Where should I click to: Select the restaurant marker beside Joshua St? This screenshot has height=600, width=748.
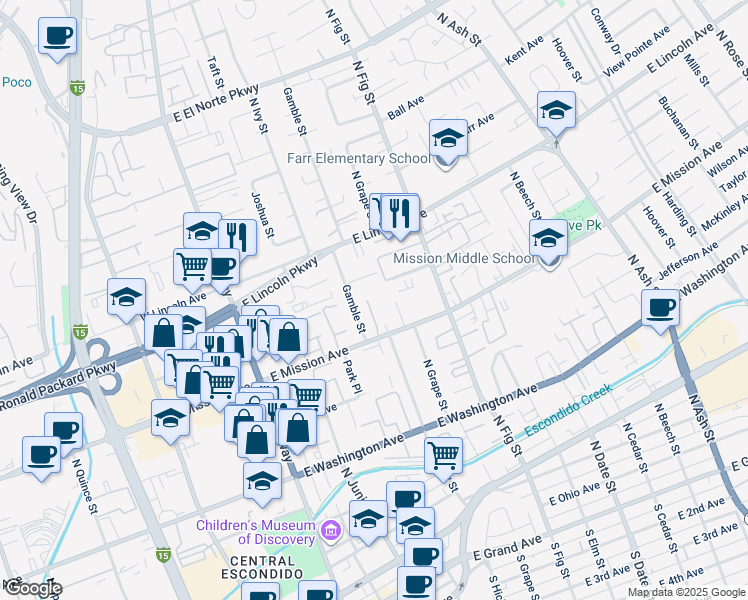point(237,237)
